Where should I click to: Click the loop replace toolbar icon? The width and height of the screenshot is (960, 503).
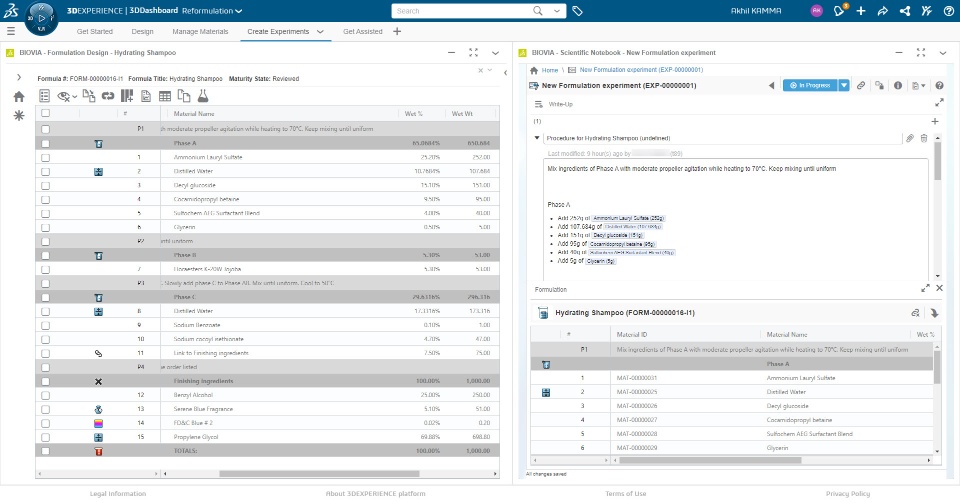coord(108,95)
